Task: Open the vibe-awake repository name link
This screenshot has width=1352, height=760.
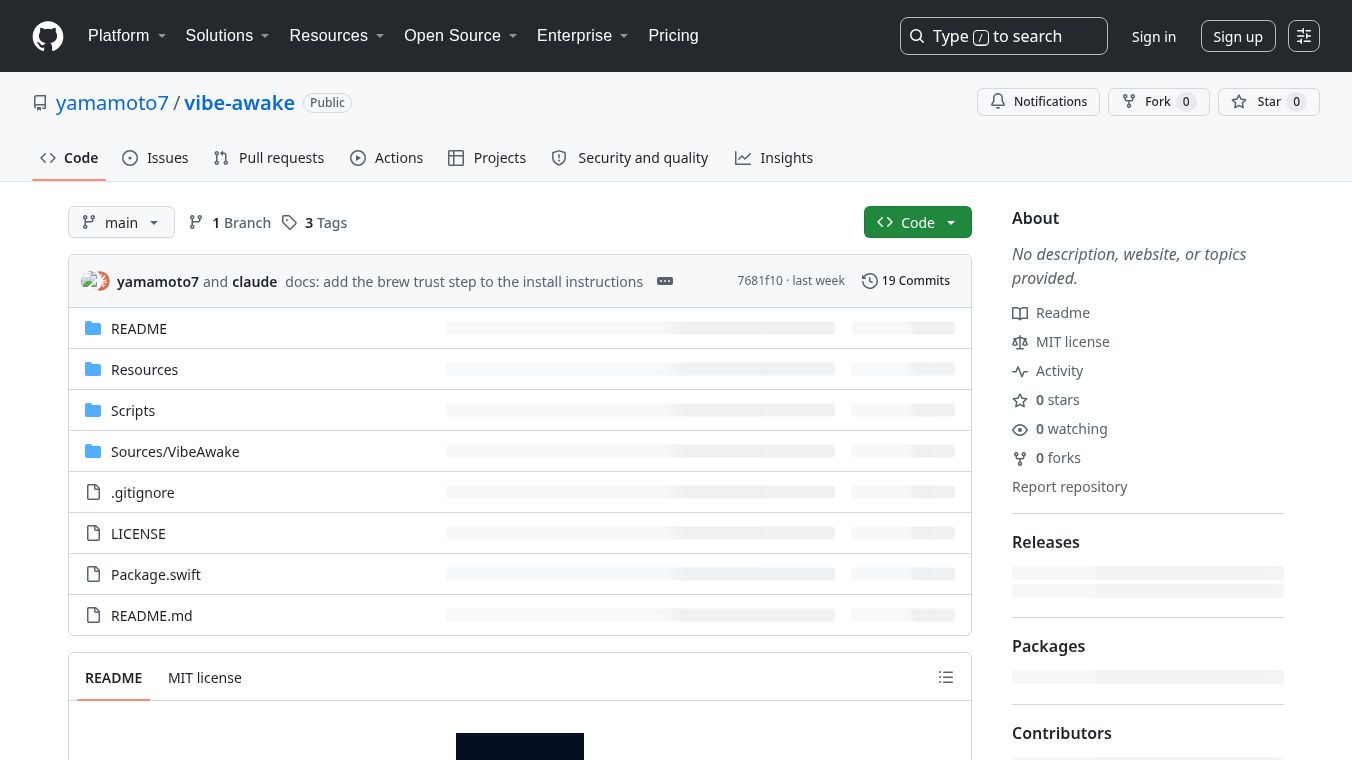Action: click(x=239, y=103)
